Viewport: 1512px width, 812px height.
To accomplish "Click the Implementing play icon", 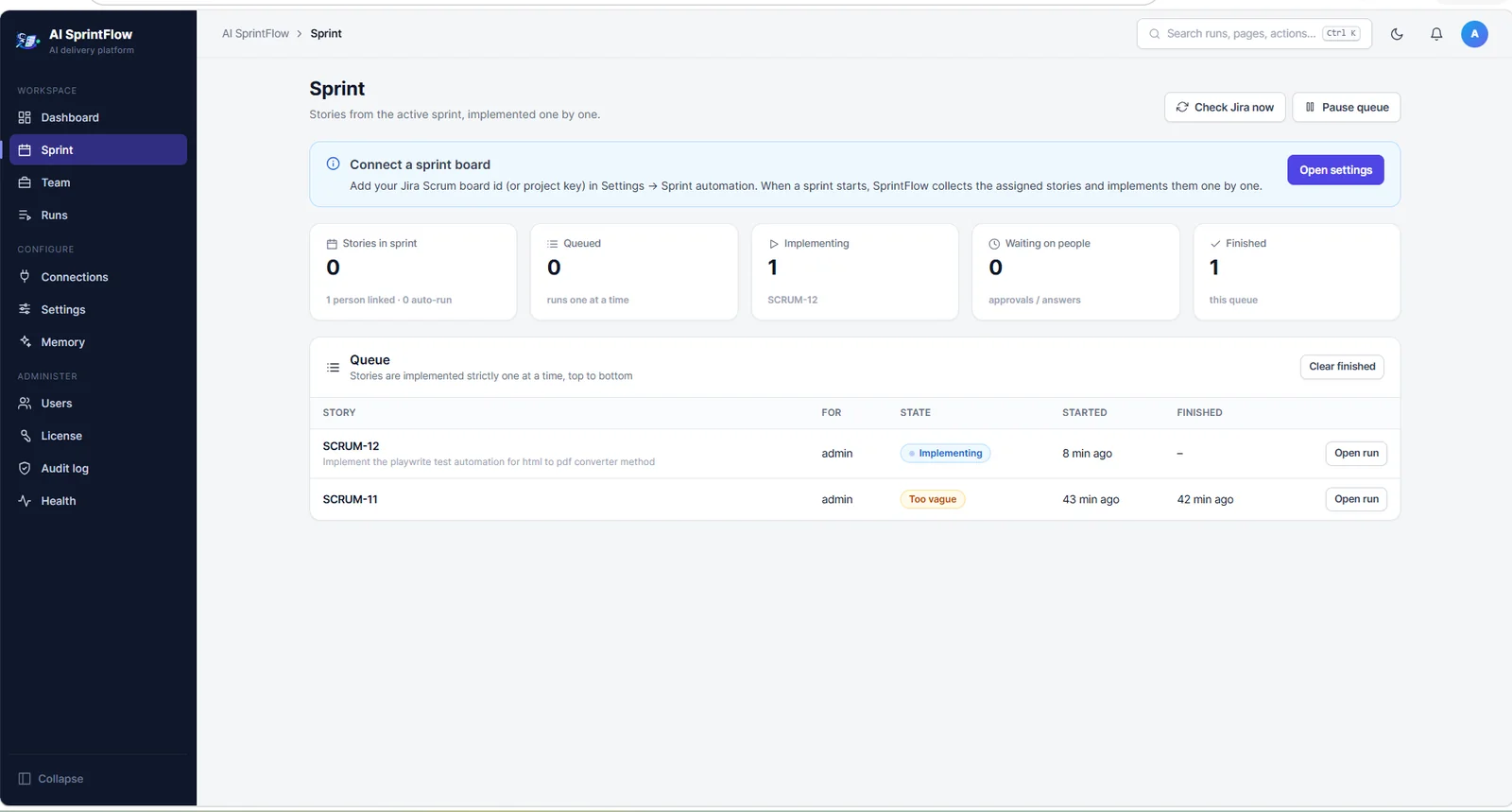I will 774,244.
